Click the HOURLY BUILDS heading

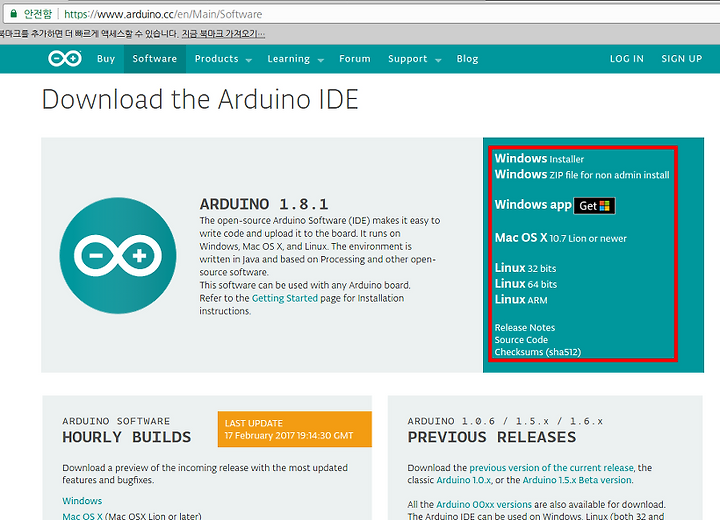coord(127,437)
